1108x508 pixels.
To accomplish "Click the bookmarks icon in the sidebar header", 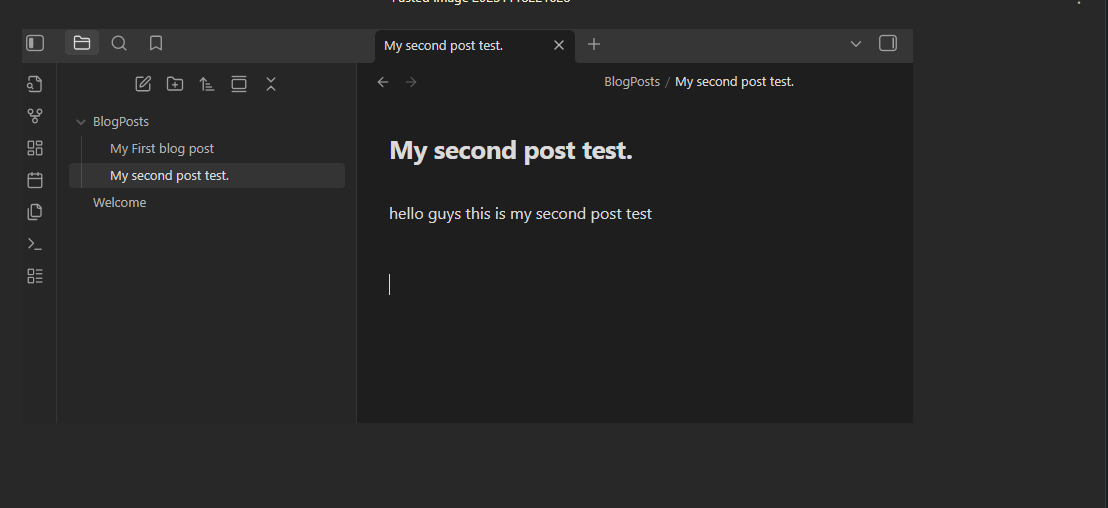I will 156,43.
